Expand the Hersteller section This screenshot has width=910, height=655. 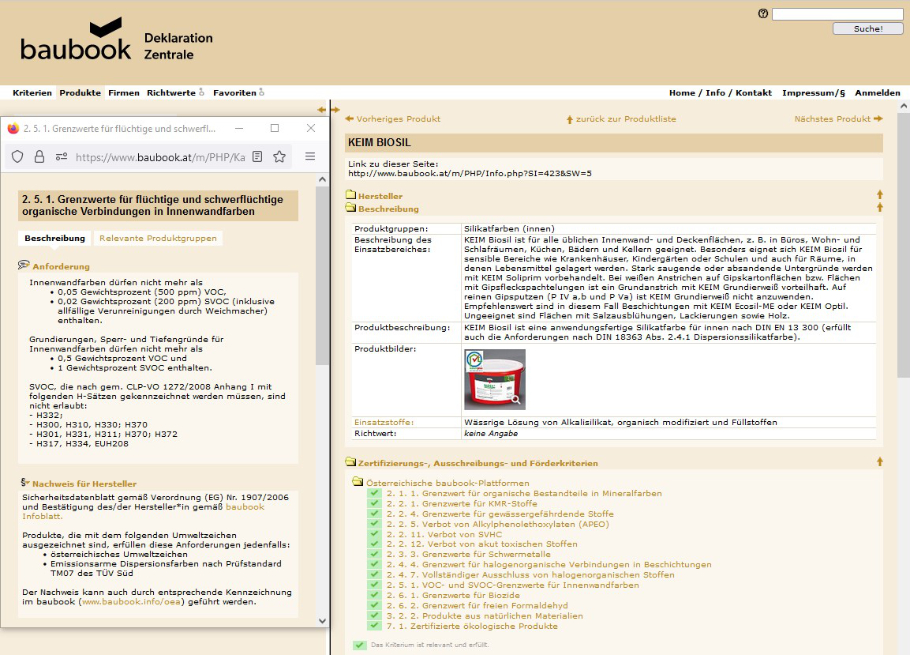[x=380, y=196]
